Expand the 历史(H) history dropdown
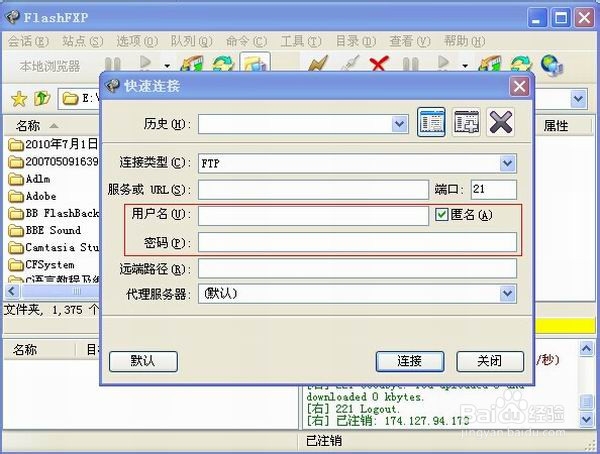Image resolution: width=600 pixels, height=454 pixels. (399, 124)
